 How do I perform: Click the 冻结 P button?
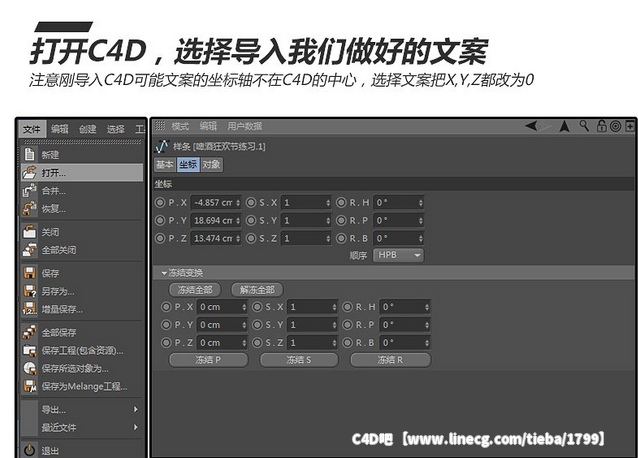click(x=208, y=360)
